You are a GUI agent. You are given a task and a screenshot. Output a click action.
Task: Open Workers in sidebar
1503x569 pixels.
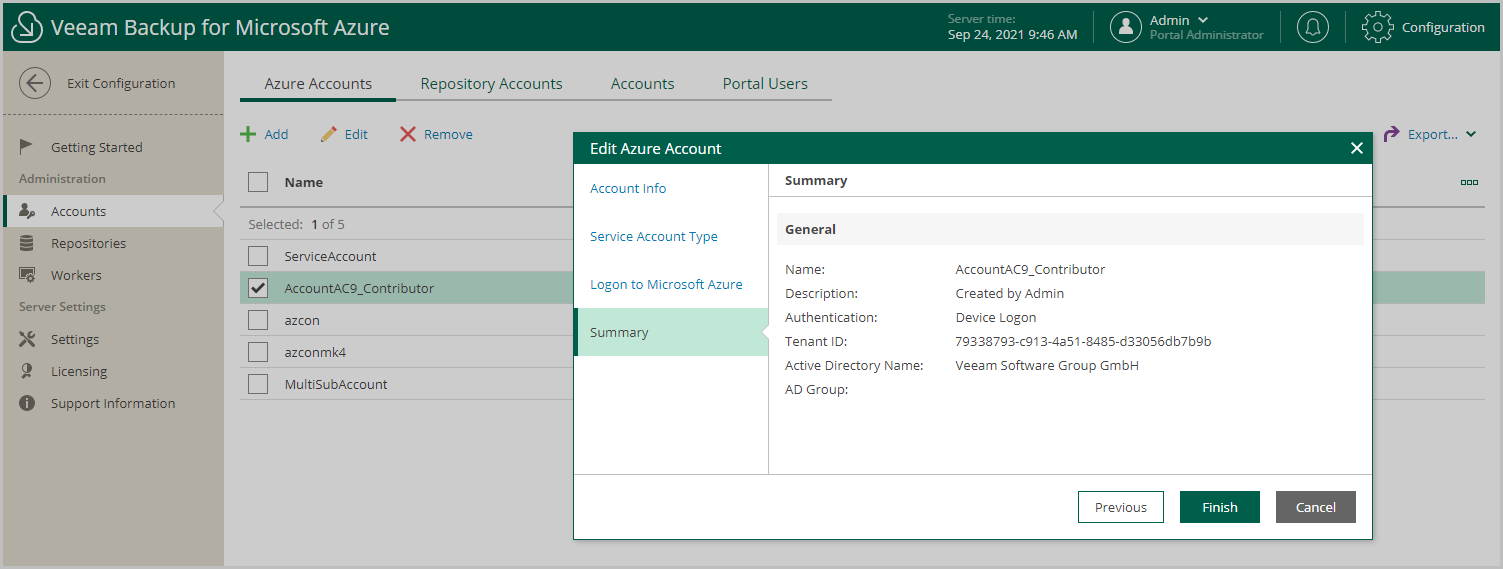(76, 275)
